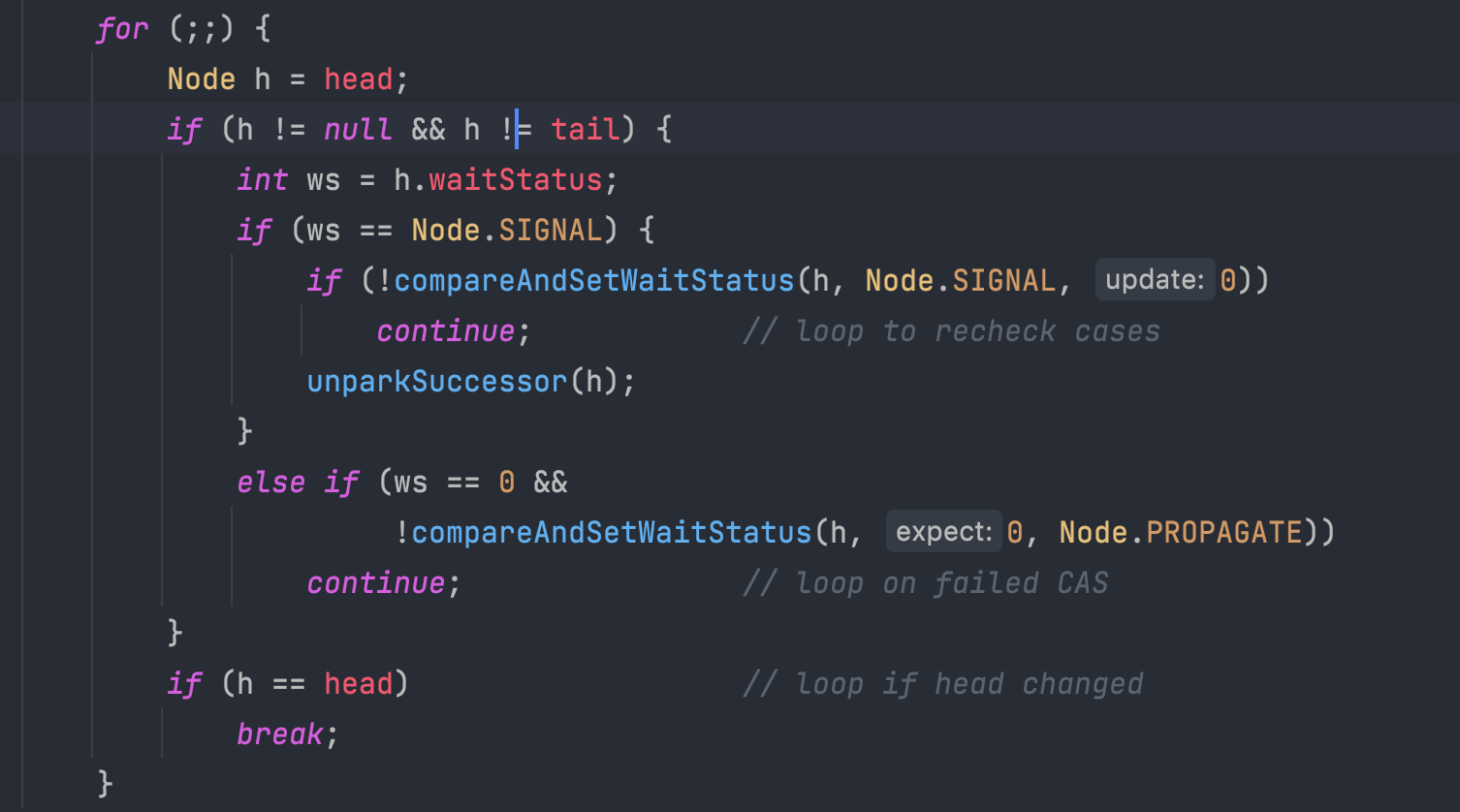Click comment 'loop on failed CAS'
Viewport: 1460px width, 812px height.
tap(925, 583)
